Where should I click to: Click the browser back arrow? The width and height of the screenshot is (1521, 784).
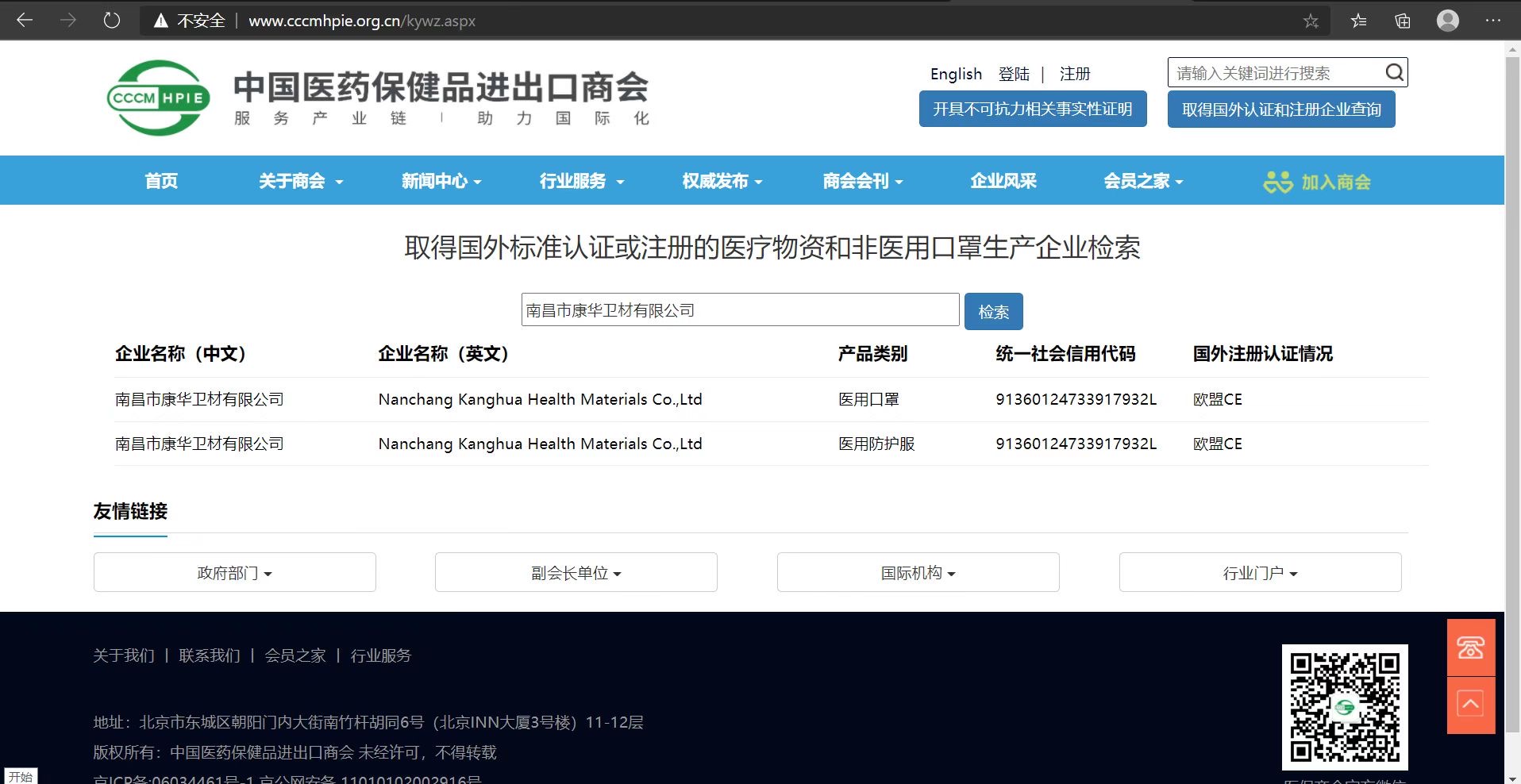[25, 21]
